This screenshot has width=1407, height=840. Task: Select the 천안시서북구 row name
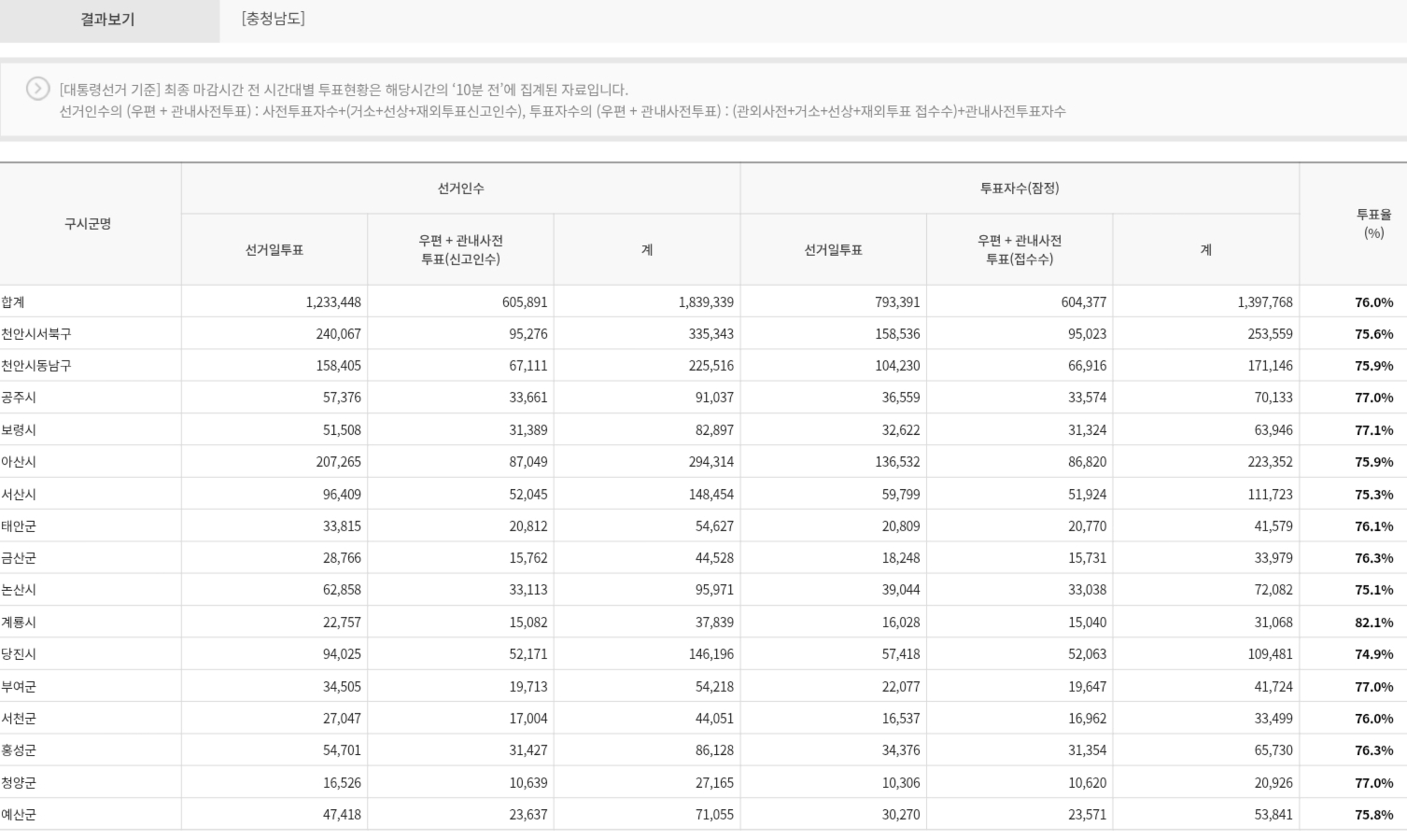(x=36, y=334)
